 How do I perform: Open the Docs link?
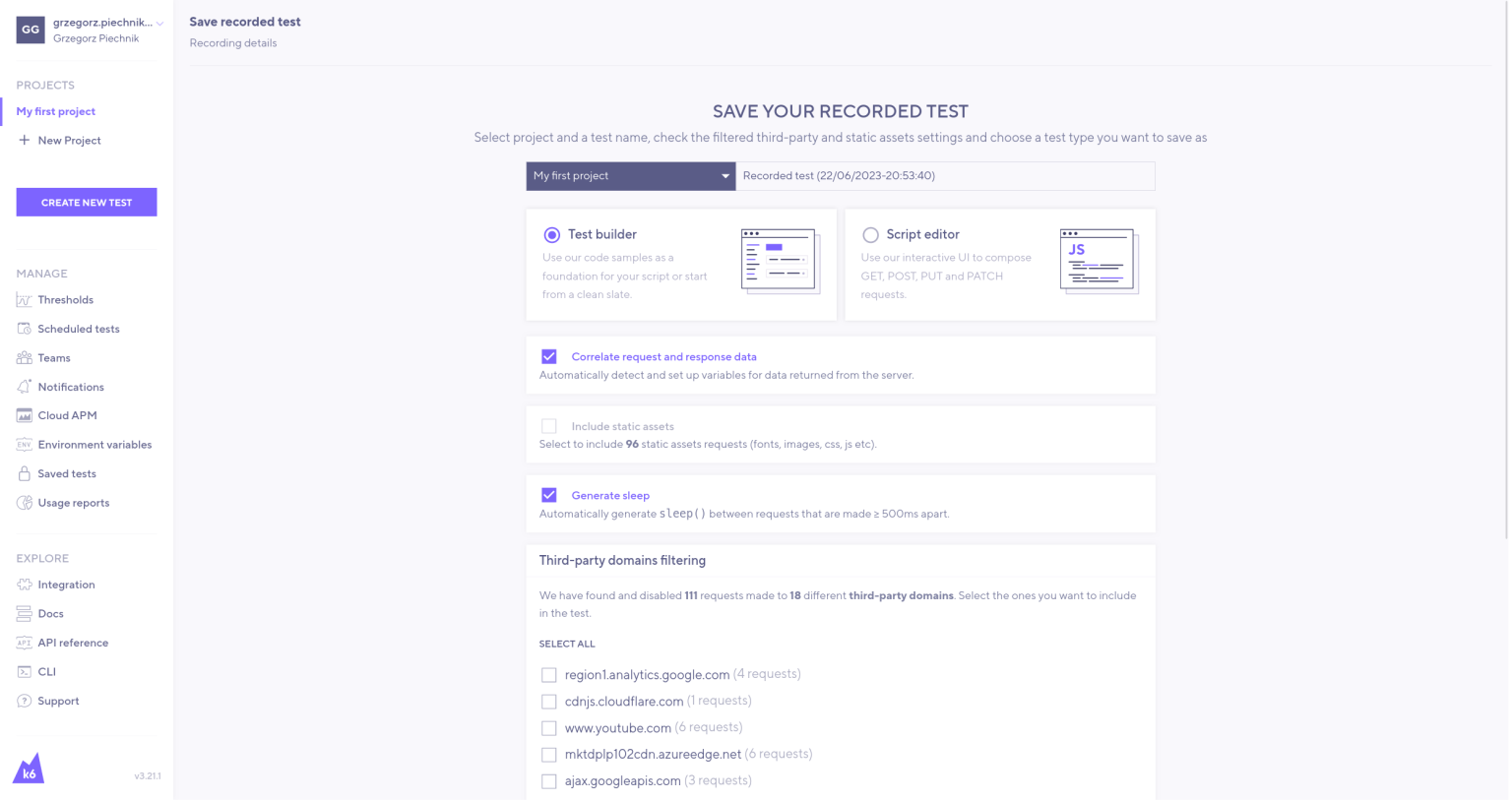(50, 614)
